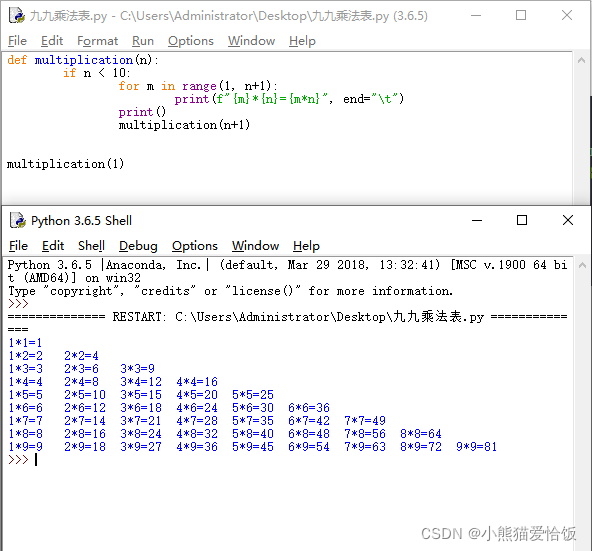Viewport: 592px width, 551px height.
Task: Click output '4*4=16' in shell
Action: click(197, 382)
